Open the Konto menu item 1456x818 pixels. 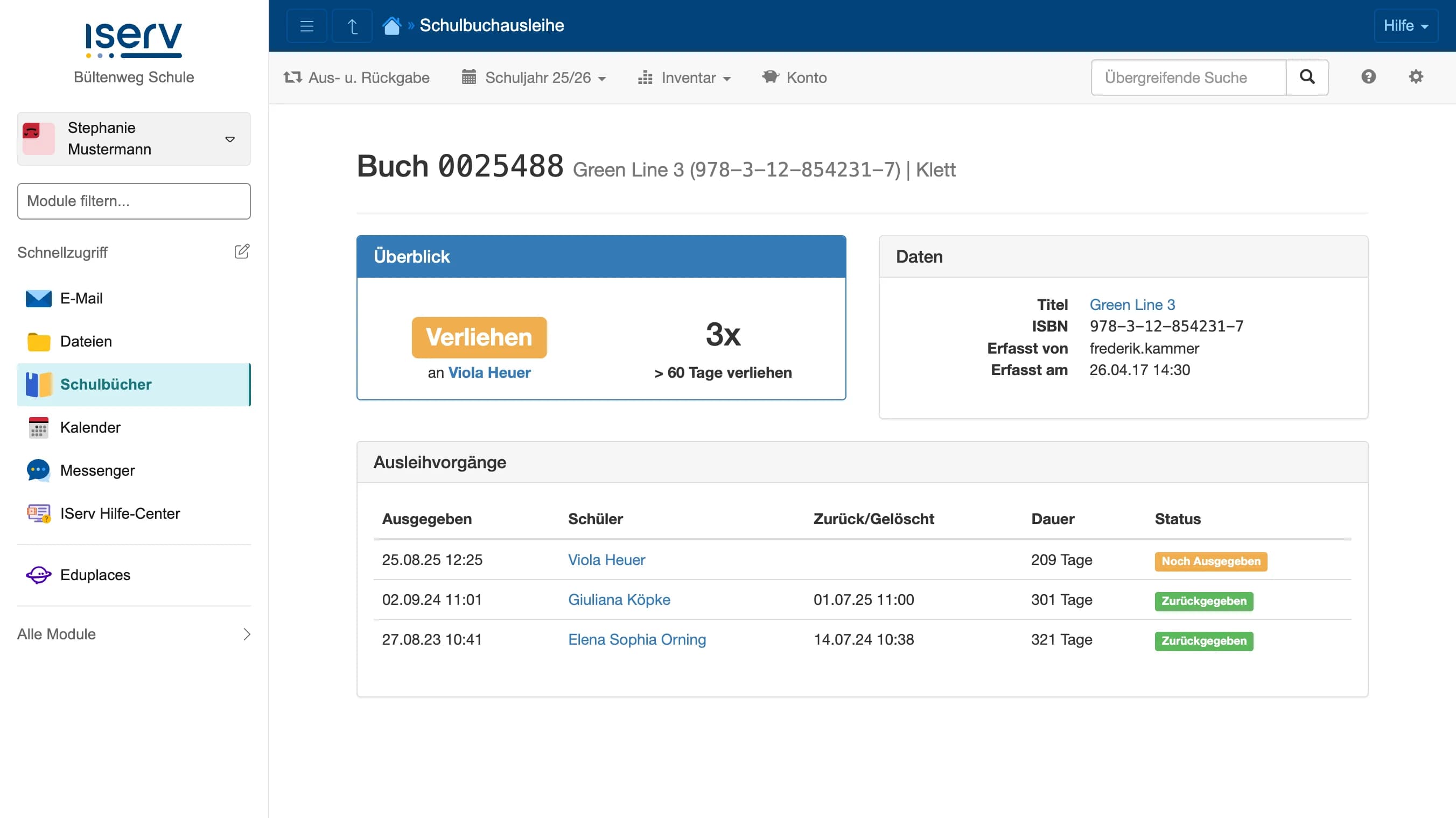coord(794,77)
